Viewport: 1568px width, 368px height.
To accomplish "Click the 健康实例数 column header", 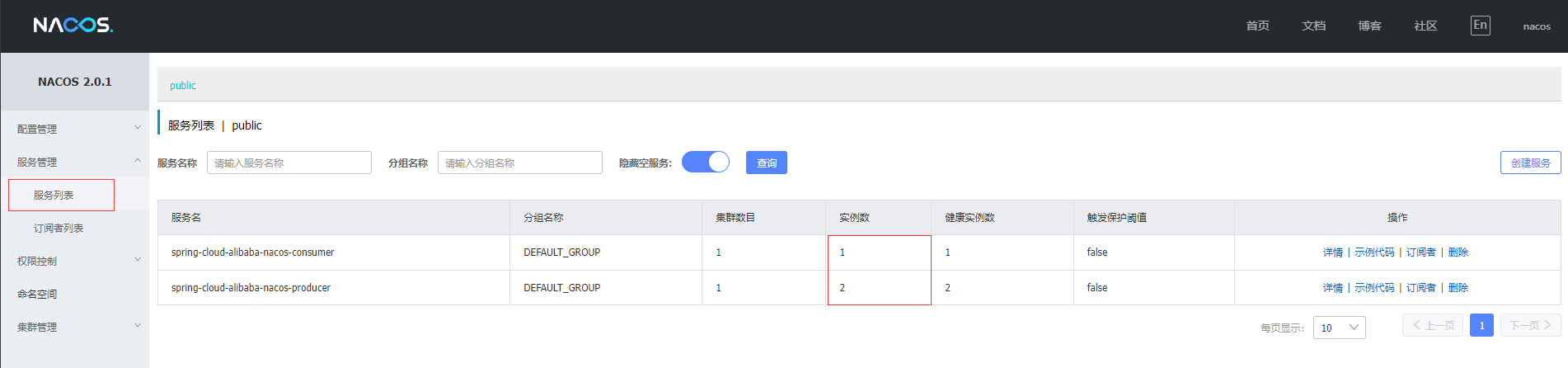I will click(969, 217).
